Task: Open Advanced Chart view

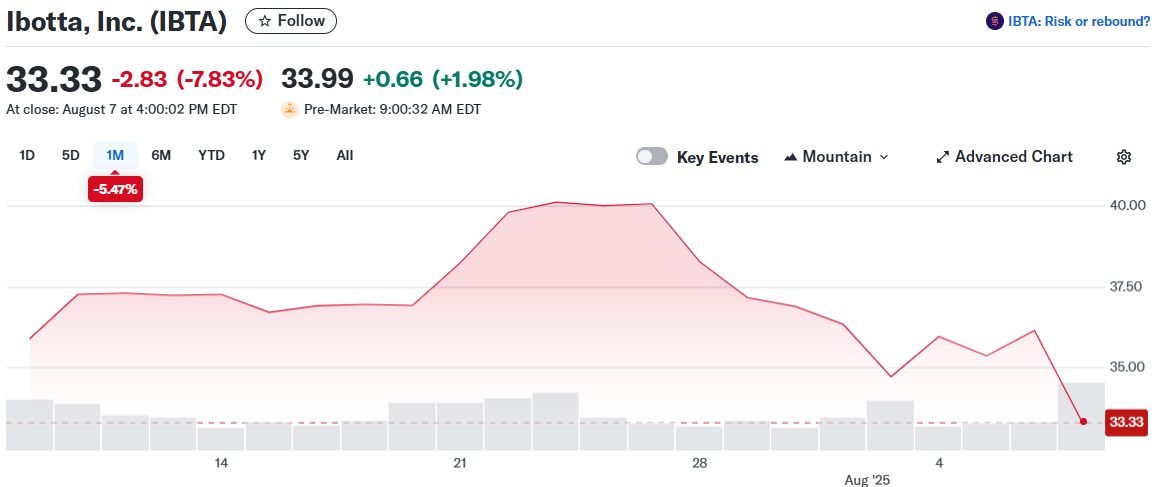Action: click(1005, 157)
